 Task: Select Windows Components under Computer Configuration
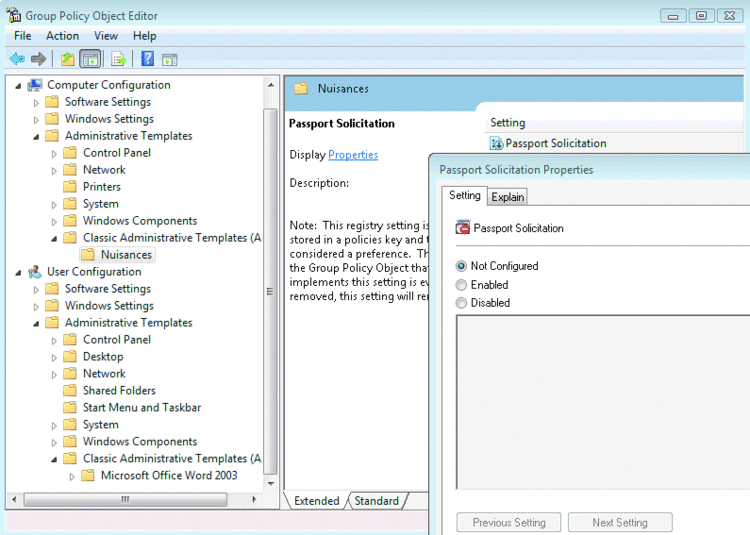(x=140, y=220)
